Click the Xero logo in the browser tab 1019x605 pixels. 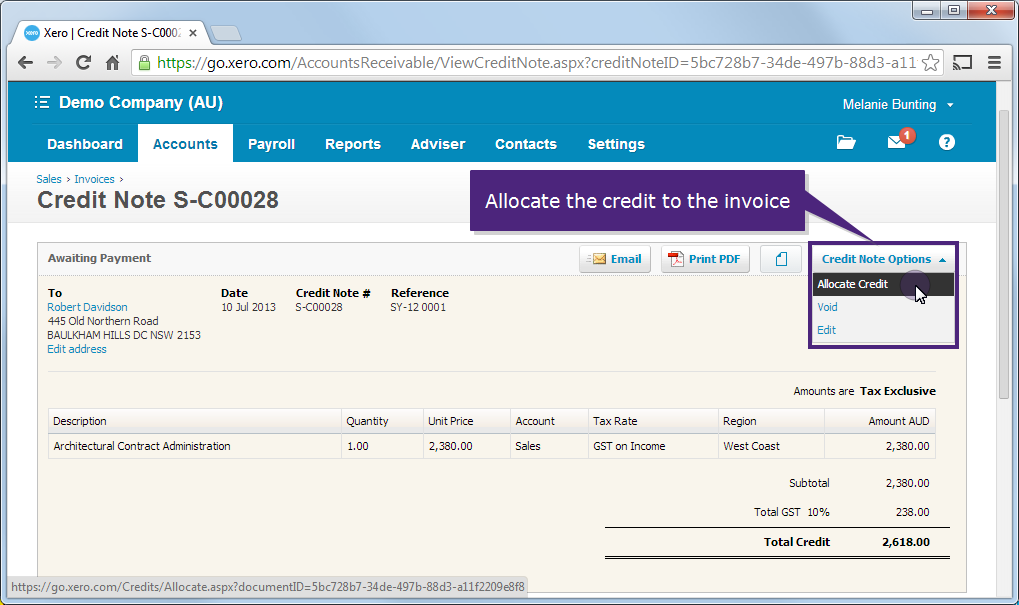click(30, 32)
